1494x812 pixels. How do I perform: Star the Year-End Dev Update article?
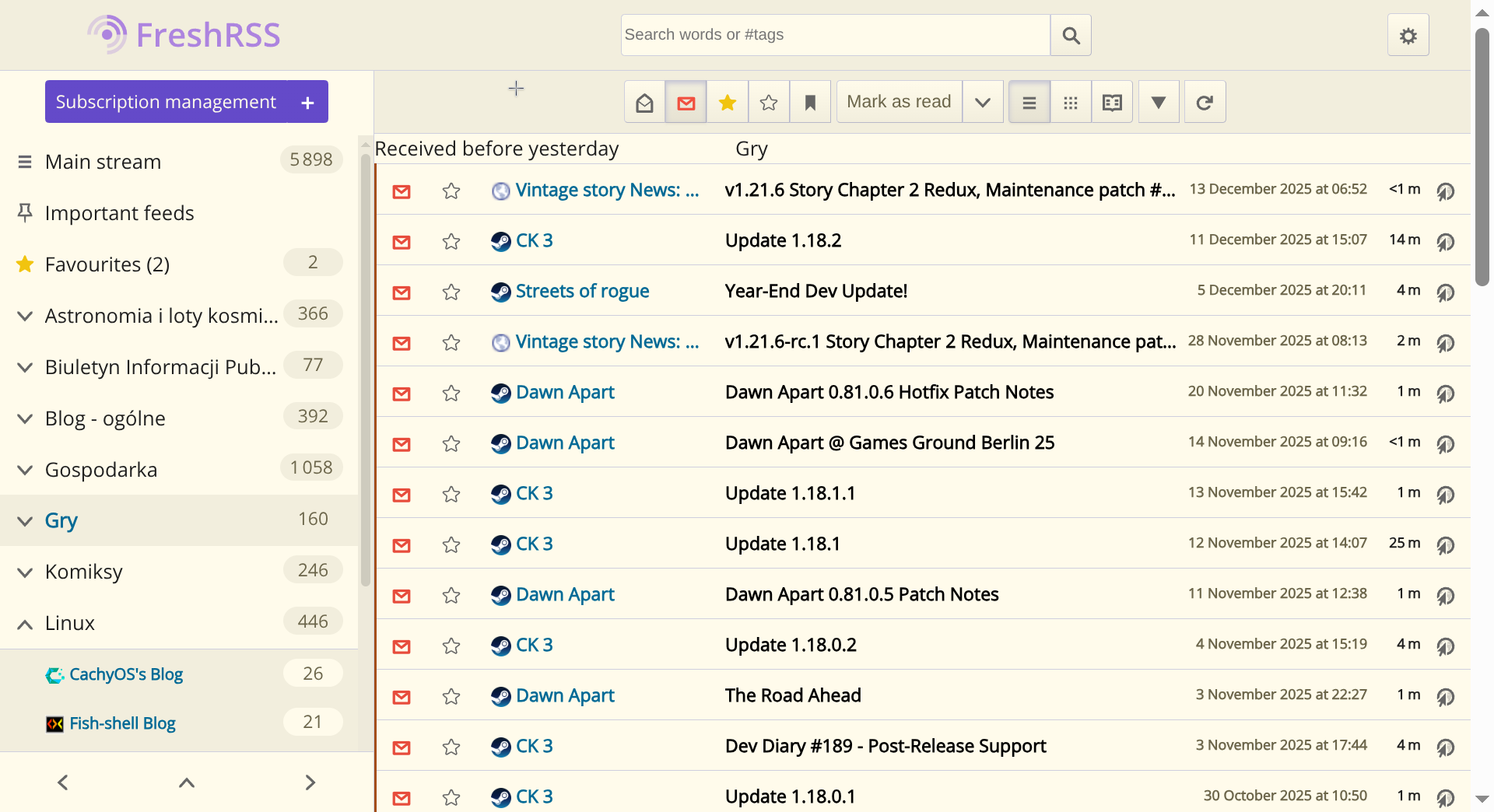451,292
